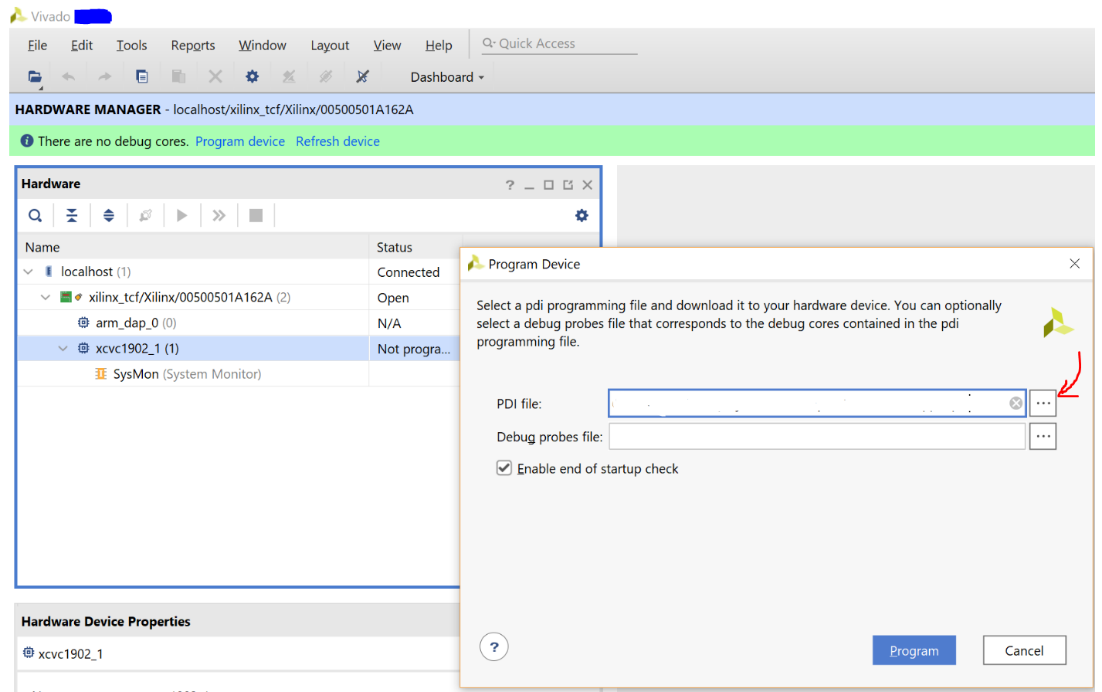
Task: Click the Refresh device link
Action: (337, 141)
